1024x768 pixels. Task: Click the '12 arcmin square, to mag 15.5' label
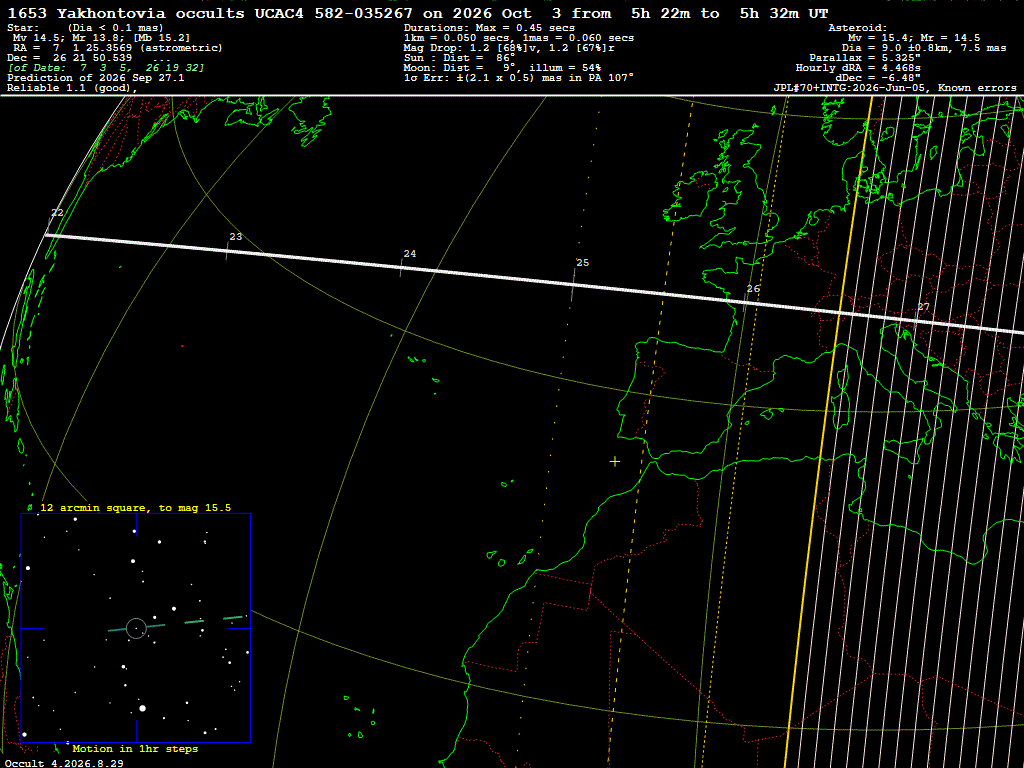click(x=135, y=507)
